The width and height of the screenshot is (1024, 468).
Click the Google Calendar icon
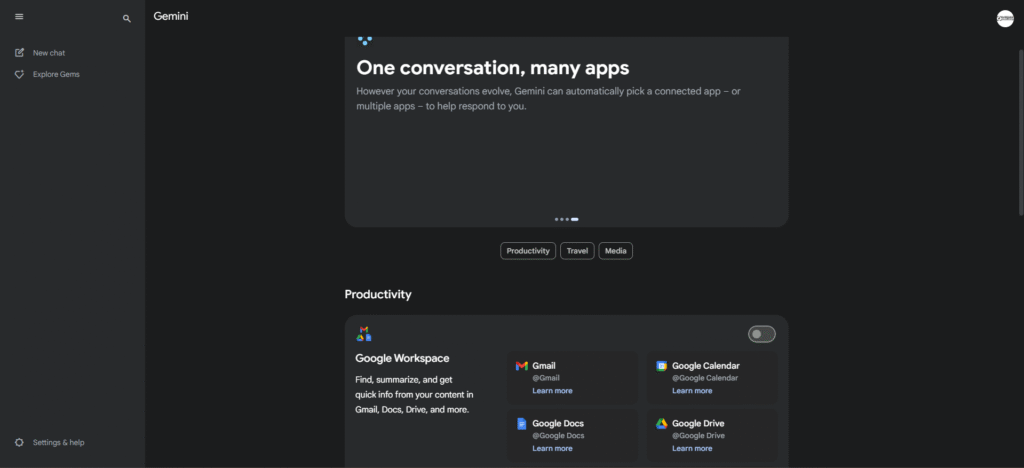[661, 366]
